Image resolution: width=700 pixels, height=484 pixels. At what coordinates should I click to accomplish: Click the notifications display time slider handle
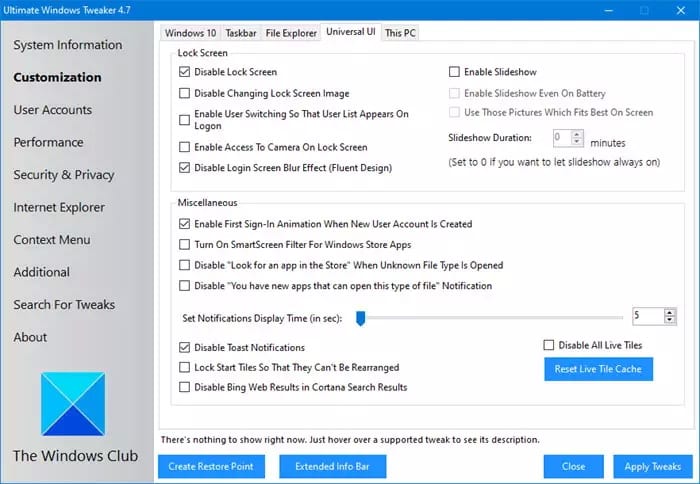(361, 317)
